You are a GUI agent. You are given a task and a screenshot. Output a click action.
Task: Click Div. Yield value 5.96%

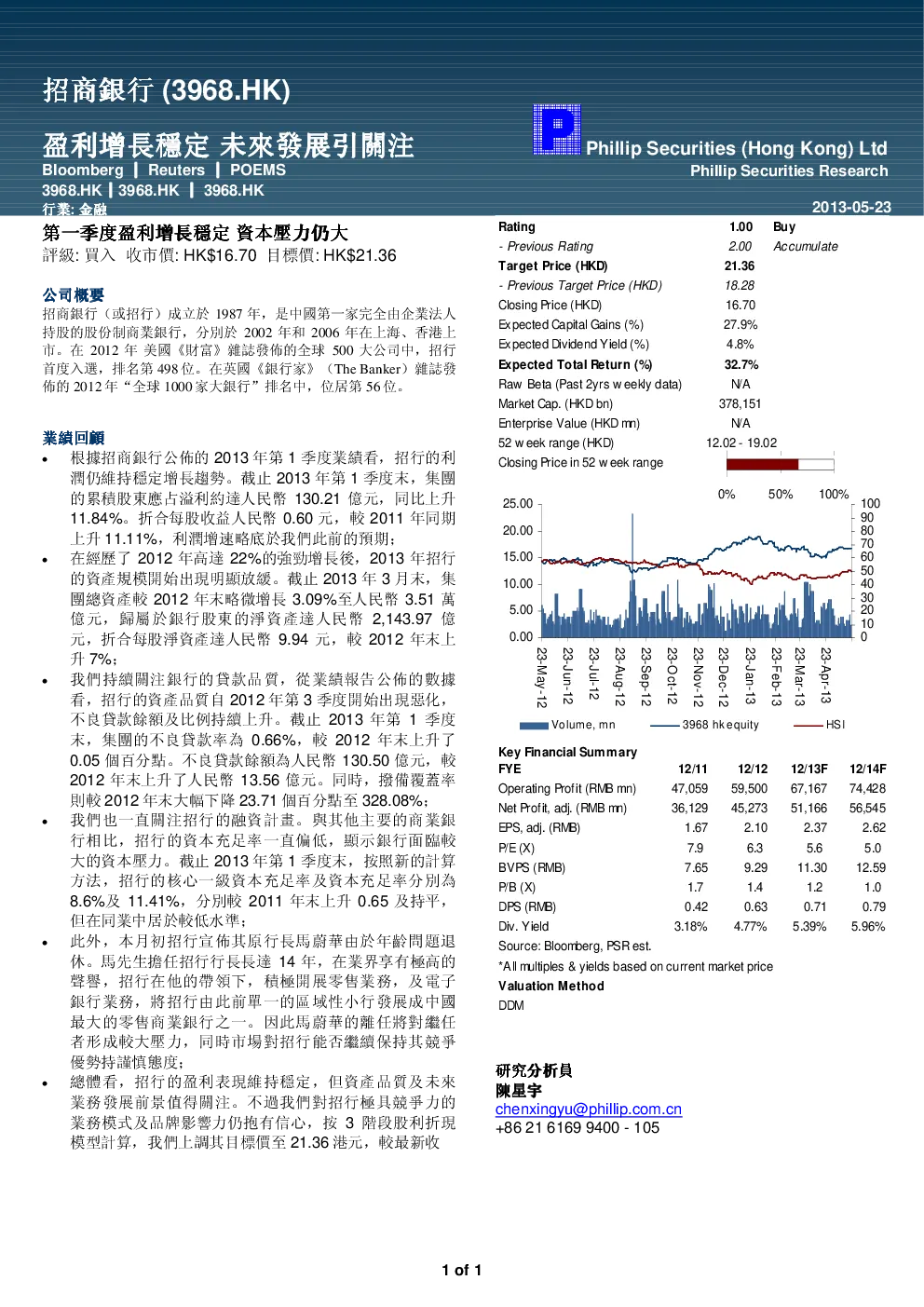tap(868, 926)
